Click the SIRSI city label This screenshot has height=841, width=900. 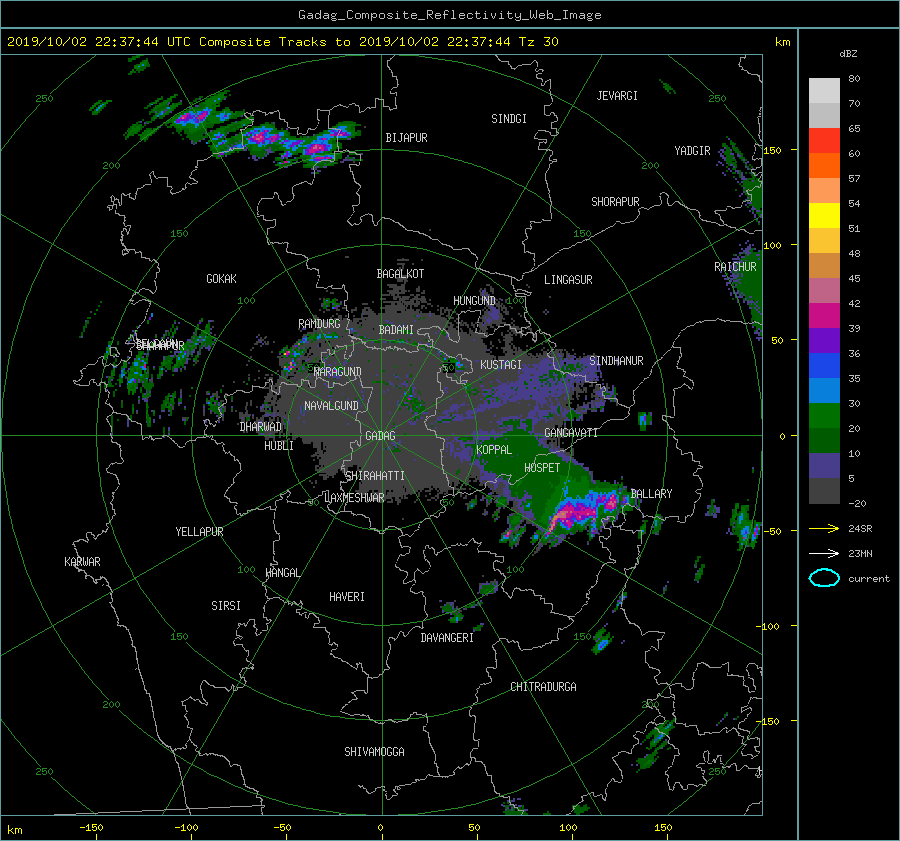(x=226, y=606)
